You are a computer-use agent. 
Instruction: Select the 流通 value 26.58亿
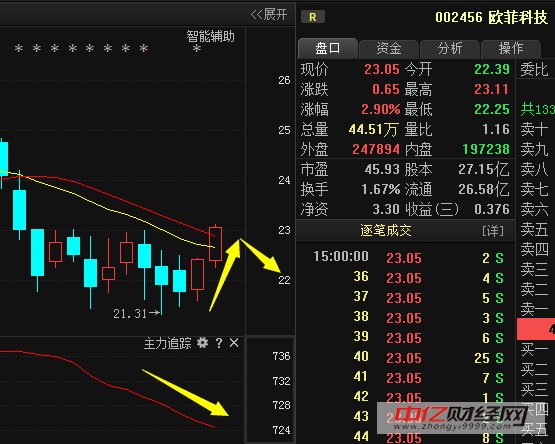[x=484, y=189]
